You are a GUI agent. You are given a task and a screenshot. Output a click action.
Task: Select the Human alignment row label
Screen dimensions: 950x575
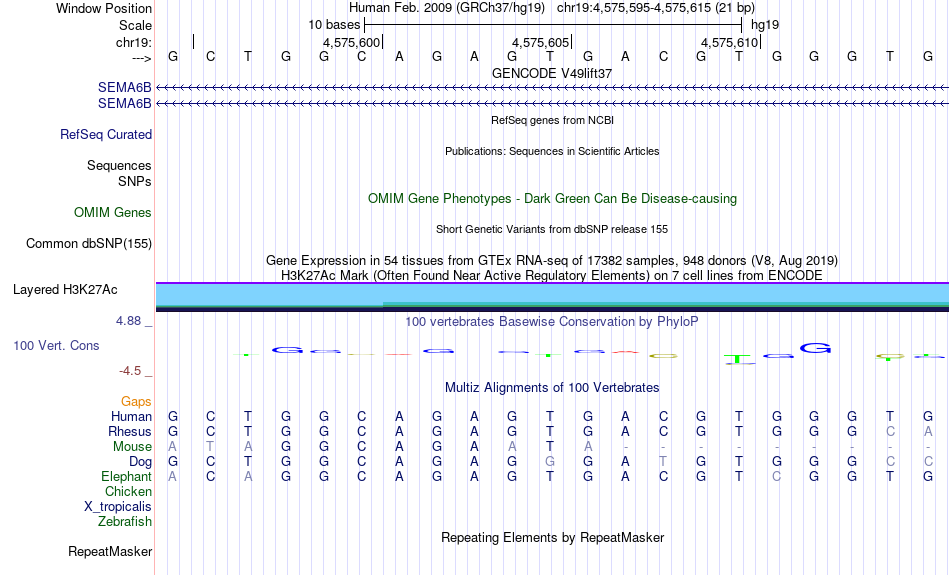(131, 416)
